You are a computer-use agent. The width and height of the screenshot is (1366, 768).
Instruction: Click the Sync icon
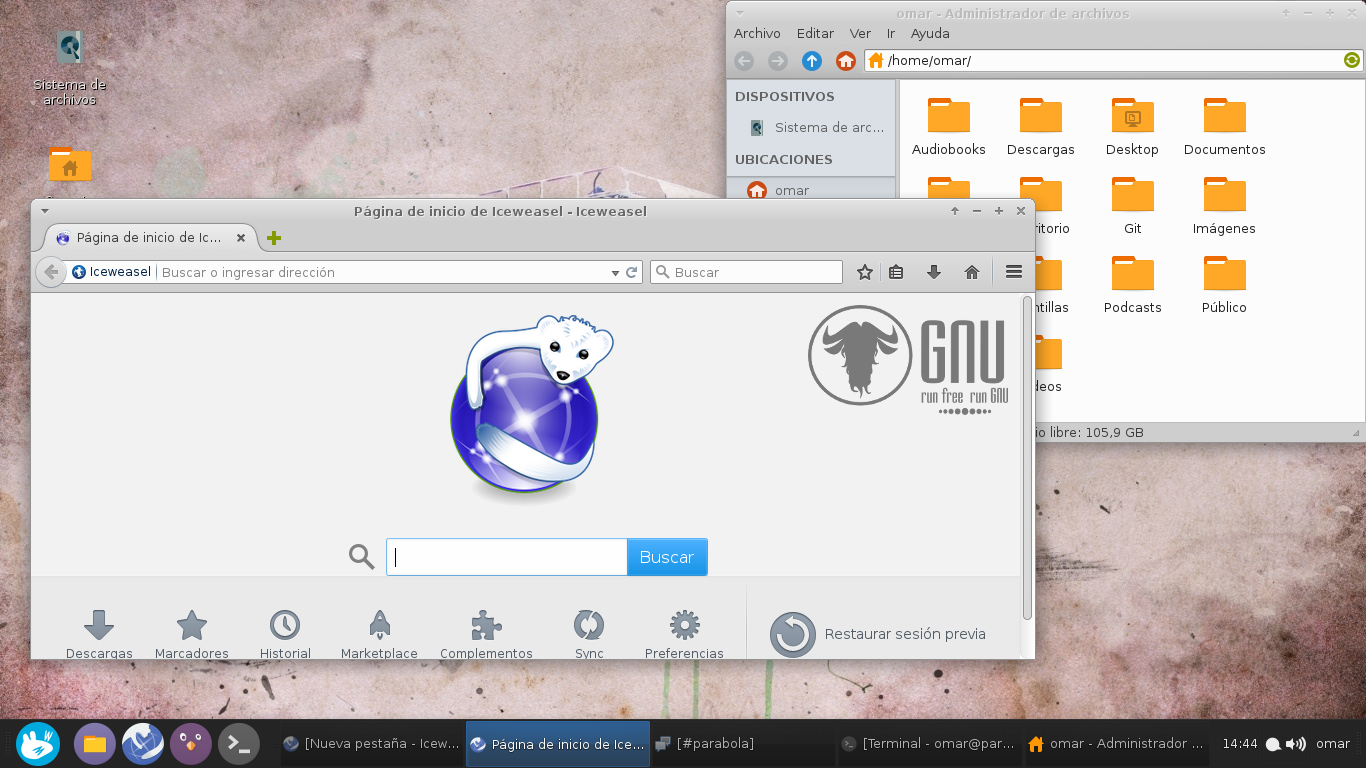(589, 625)
